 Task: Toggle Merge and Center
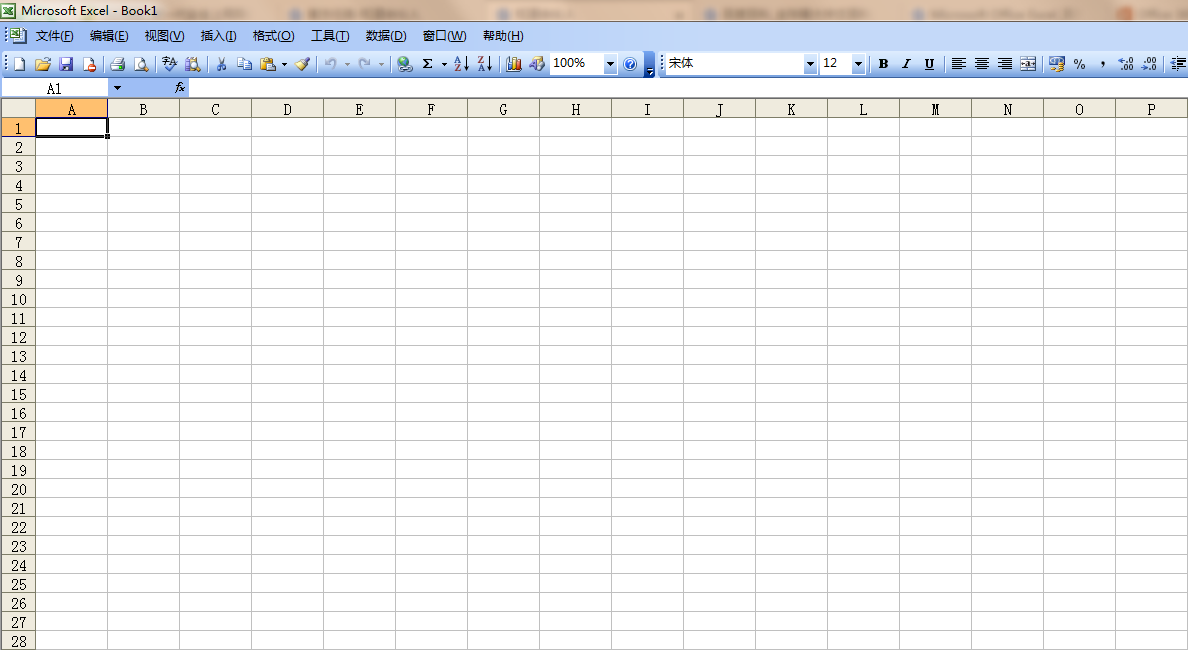(x=1028, y=64)
